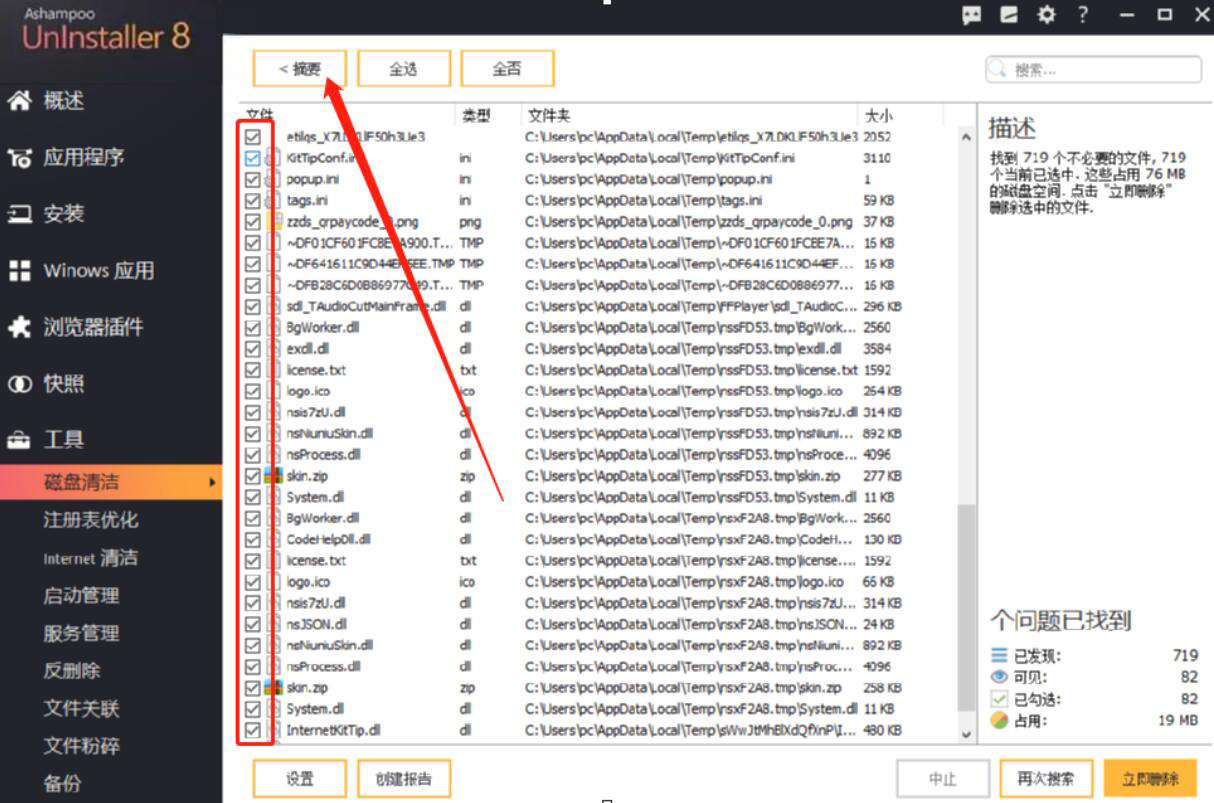Screen dimensions: 1214x803
Task: Go back with the < 摘要 button
Action: pyautogui.click(x=300, y=69)
